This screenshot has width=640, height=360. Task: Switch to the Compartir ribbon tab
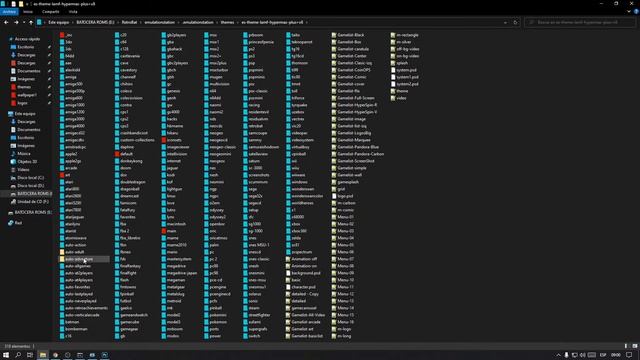(x=51, y=12)
